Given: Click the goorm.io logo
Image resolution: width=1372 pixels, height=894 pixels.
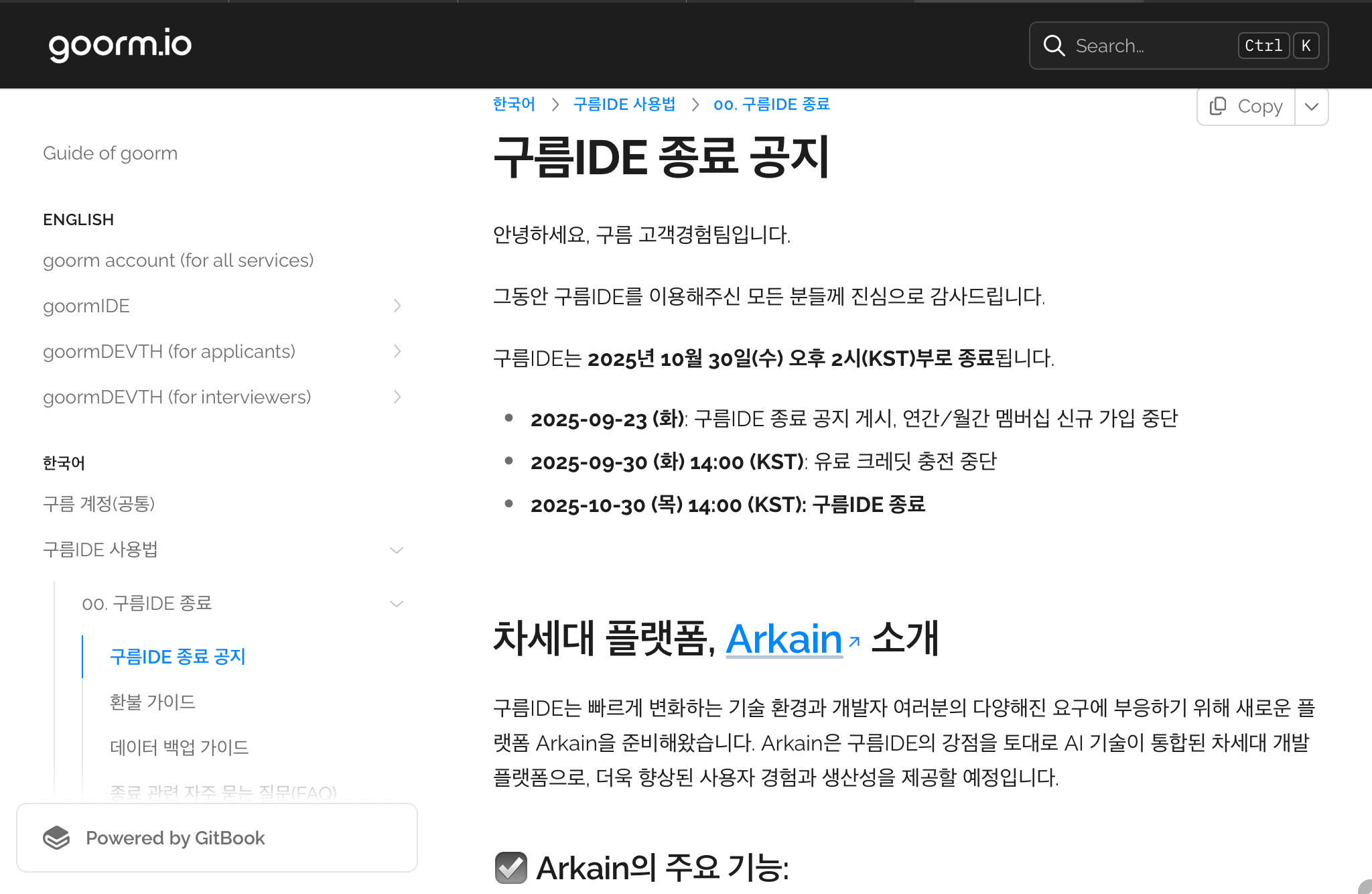Looking at the screenshot, I should [x=120, y=45].
